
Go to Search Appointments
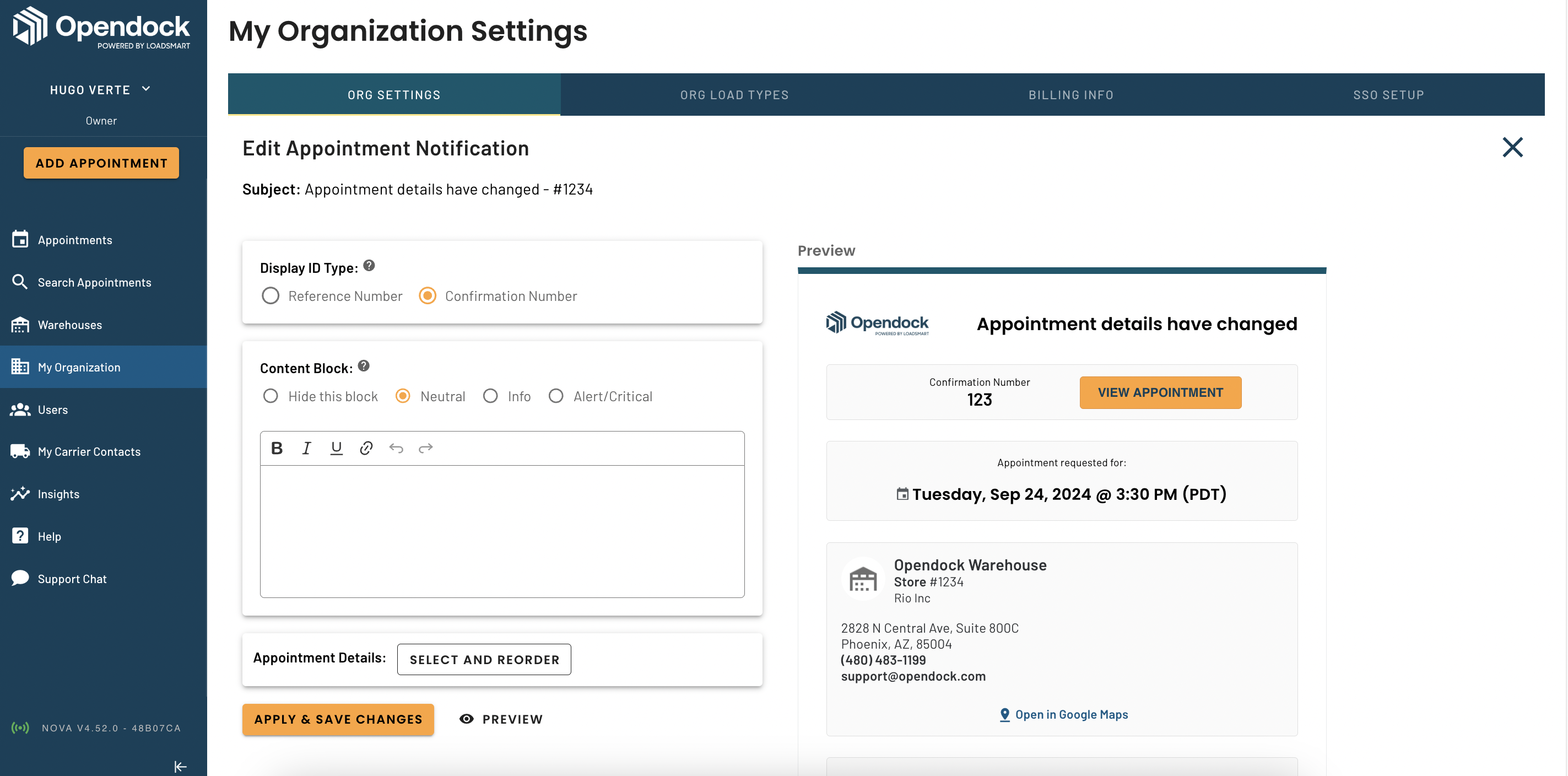coord(94,282)
